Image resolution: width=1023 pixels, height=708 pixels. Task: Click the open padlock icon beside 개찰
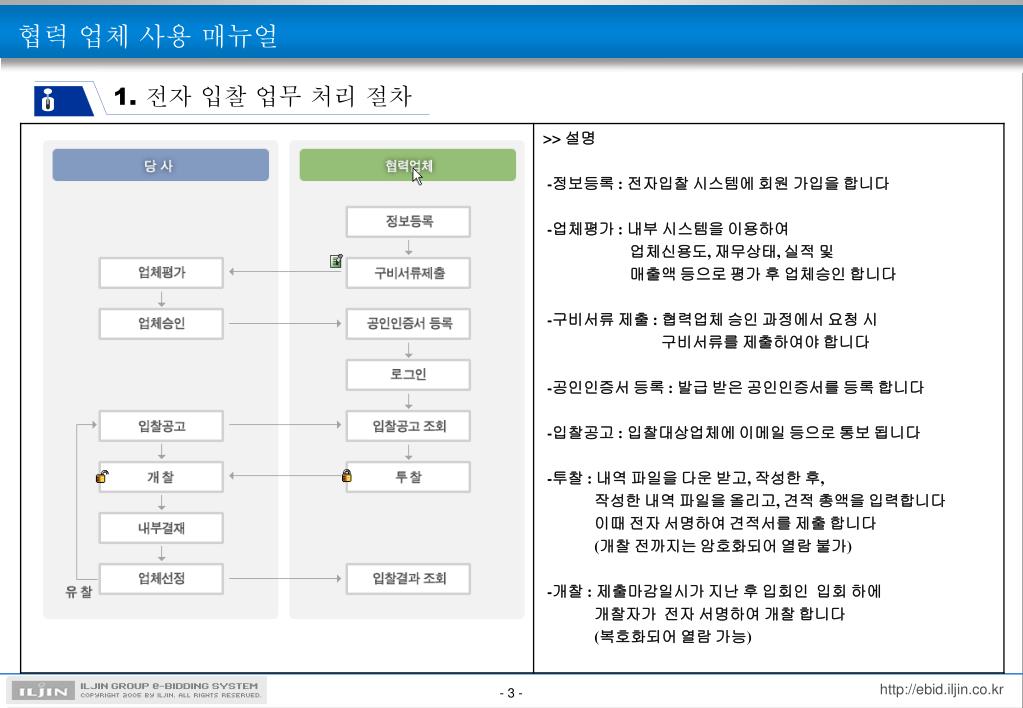[102, 476]
